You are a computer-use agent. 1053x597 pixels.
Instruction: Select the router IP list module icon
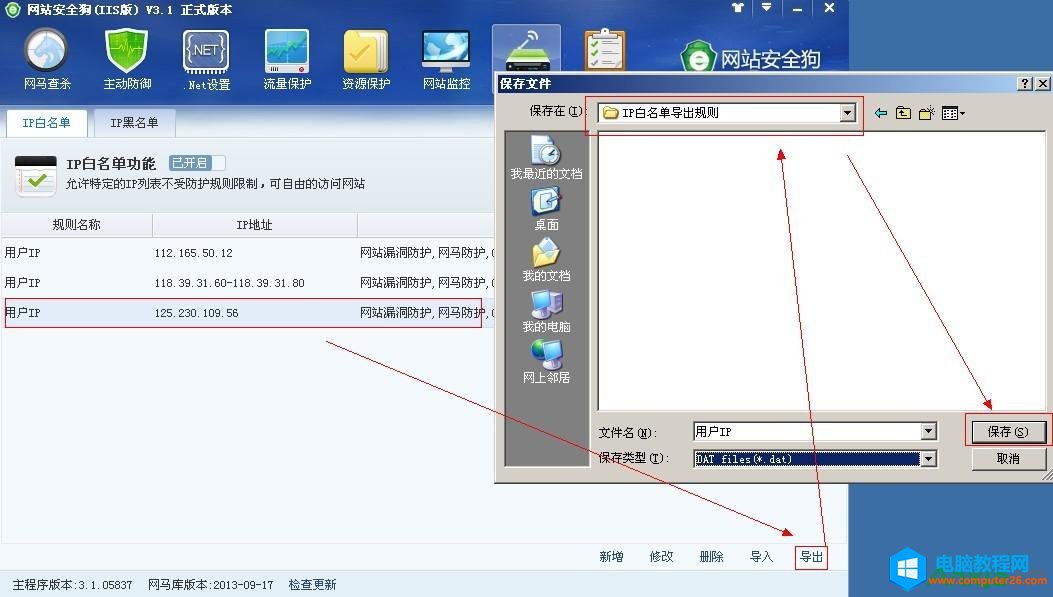[x=527, y=51]
